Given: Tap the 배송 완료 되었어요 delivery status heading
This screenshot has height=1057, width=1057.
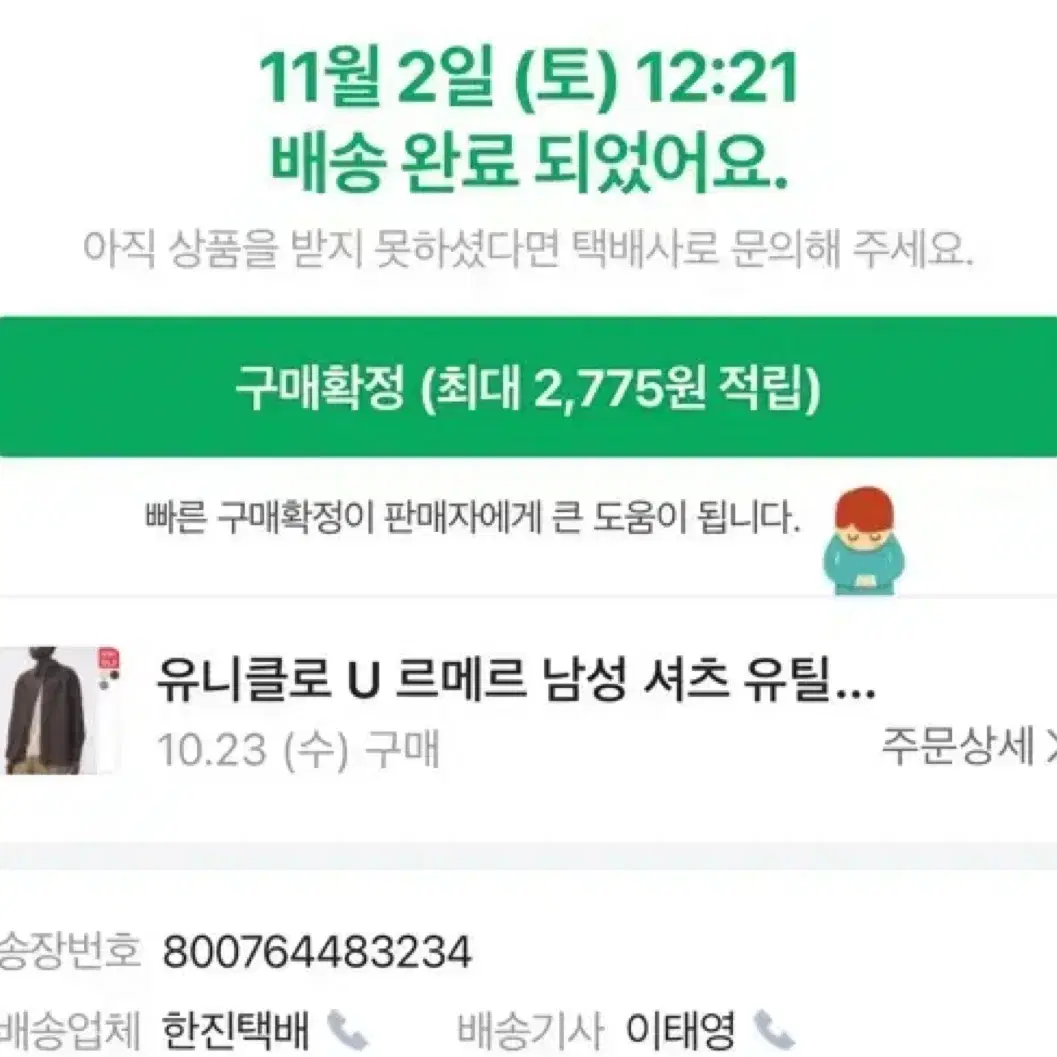Looking at the screenshot, I should pos(528,162).
